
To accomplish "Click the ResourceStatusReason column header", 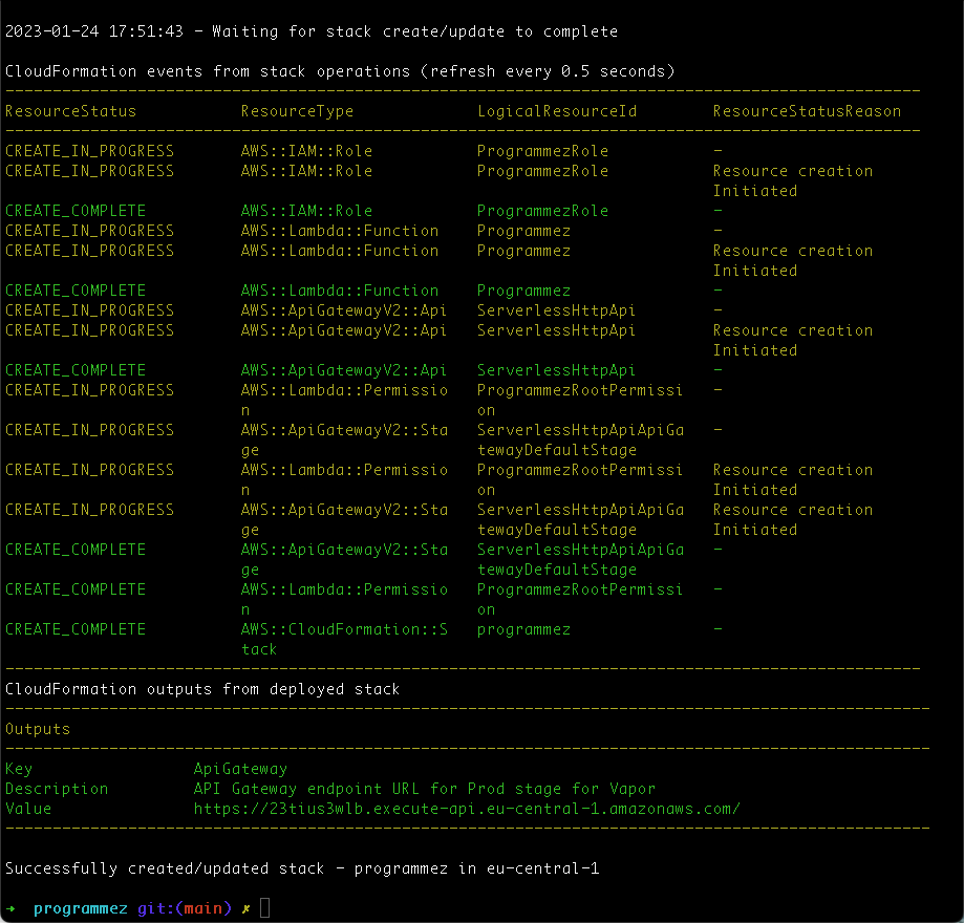I will coord(807,111).
